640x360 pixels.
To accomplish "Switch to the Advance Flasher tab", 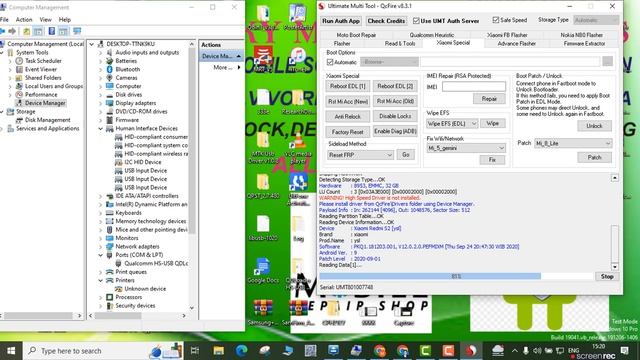I will tap(516, 43).
